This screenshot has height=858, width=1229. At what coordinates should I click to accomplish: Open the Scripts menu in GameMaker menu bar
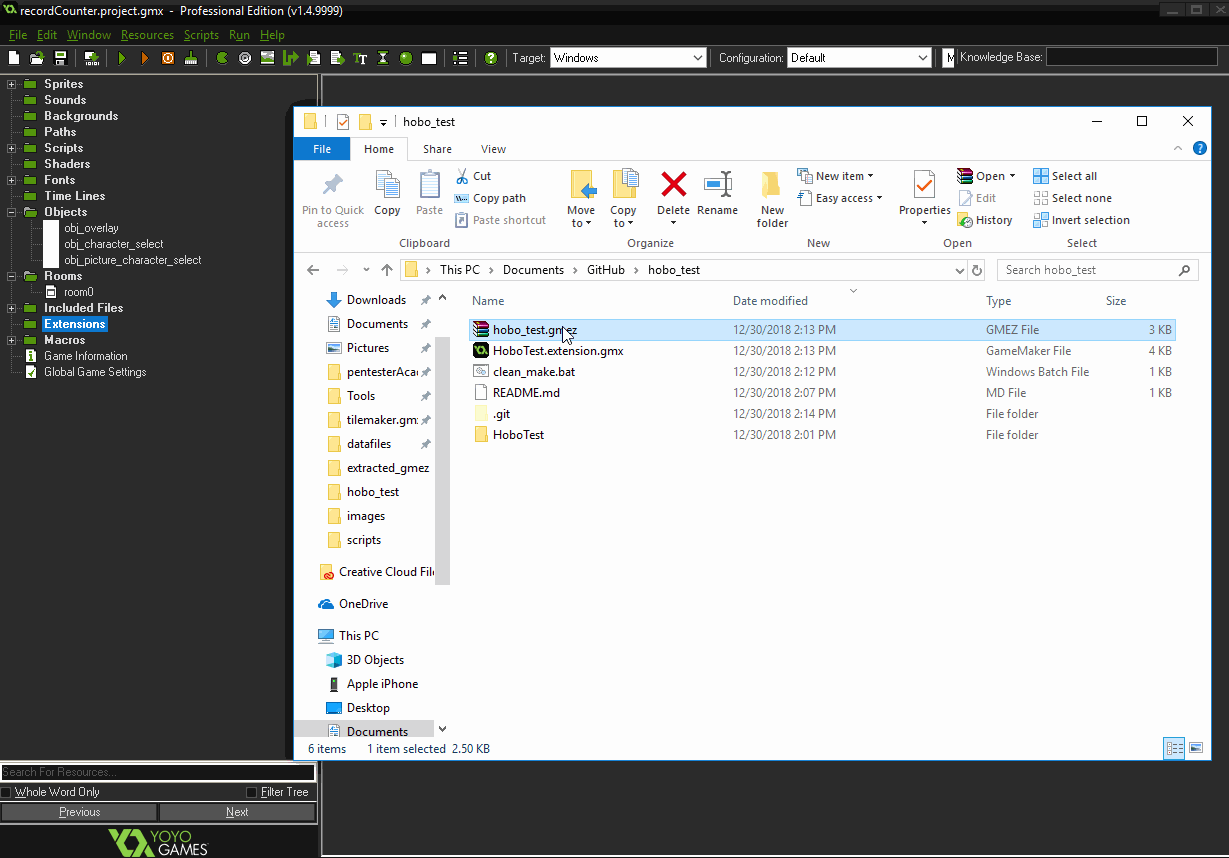point(201,35)
